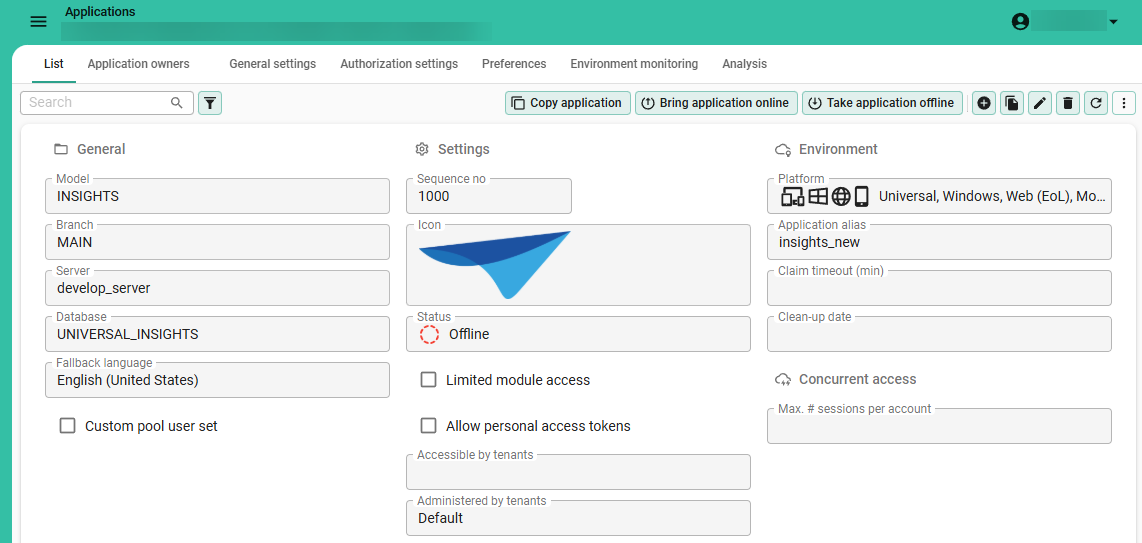
Task: Click the trash delete icon
Action: (x=1068, y=103)
